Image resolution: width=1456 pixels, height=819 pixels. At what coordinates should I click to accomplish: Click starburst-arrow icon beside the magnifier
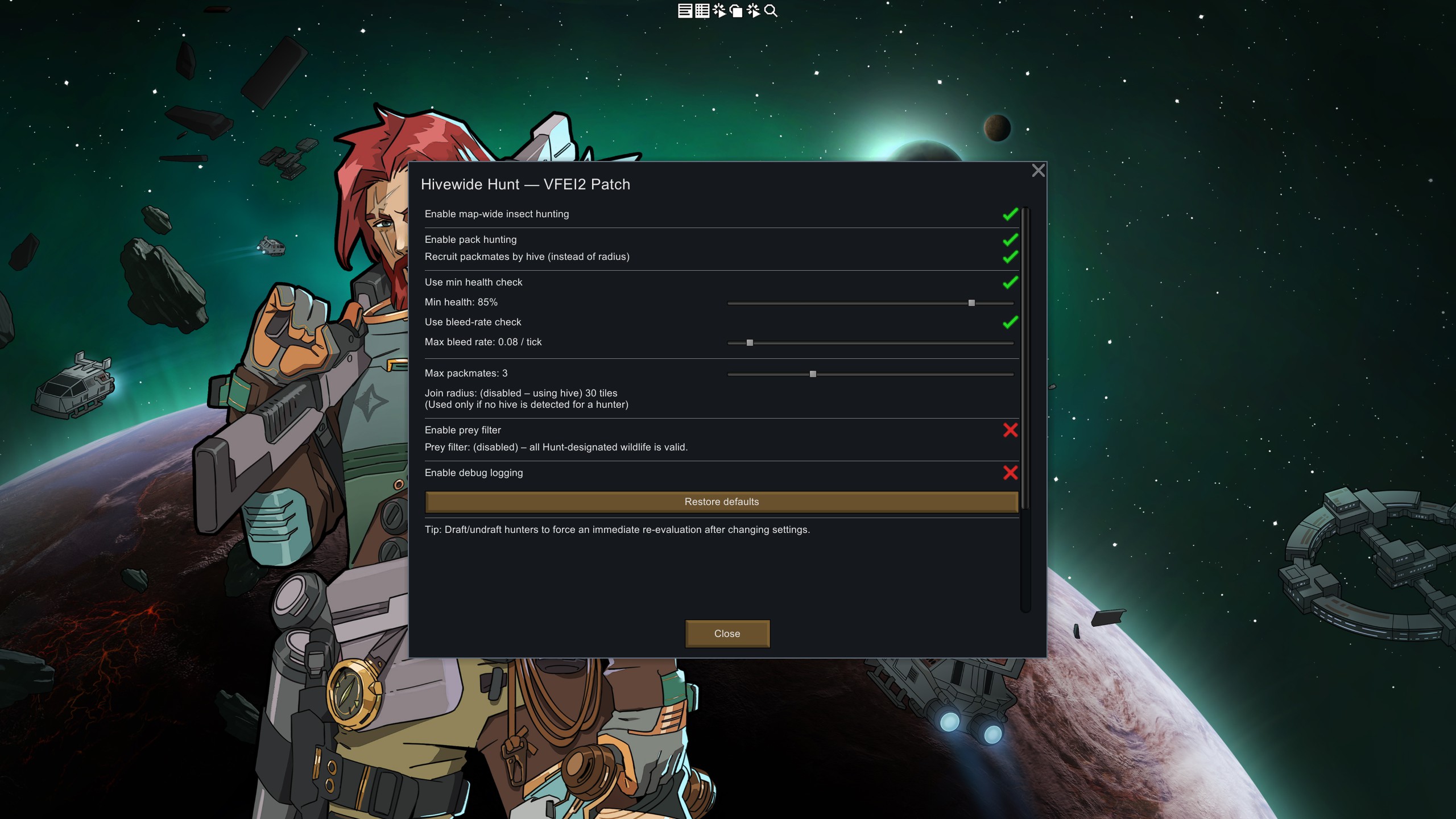753,11
